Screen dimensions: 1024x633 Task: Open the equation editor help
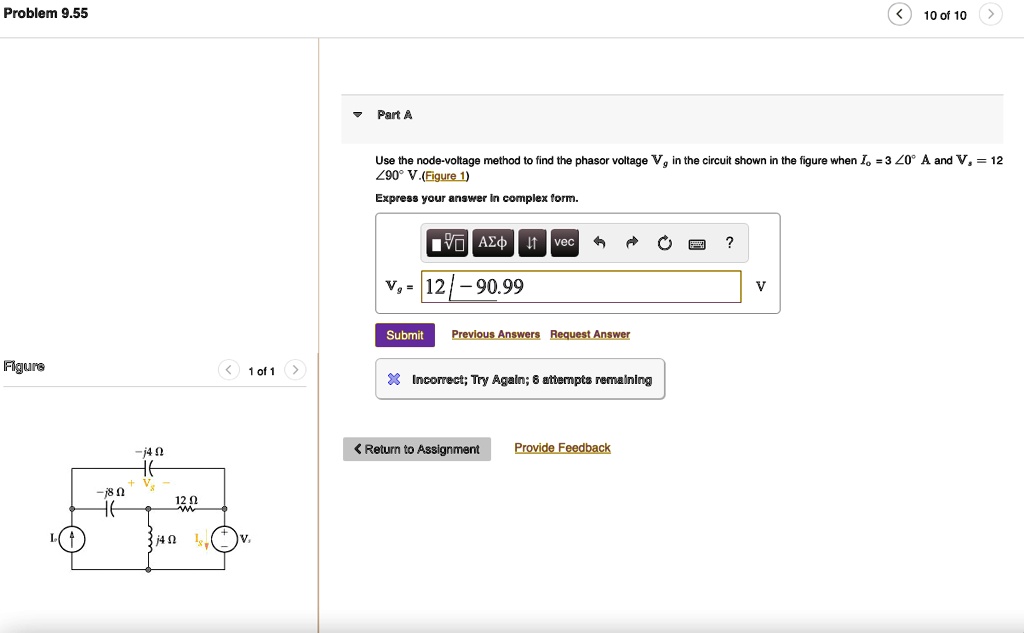[x=729, y=243]
